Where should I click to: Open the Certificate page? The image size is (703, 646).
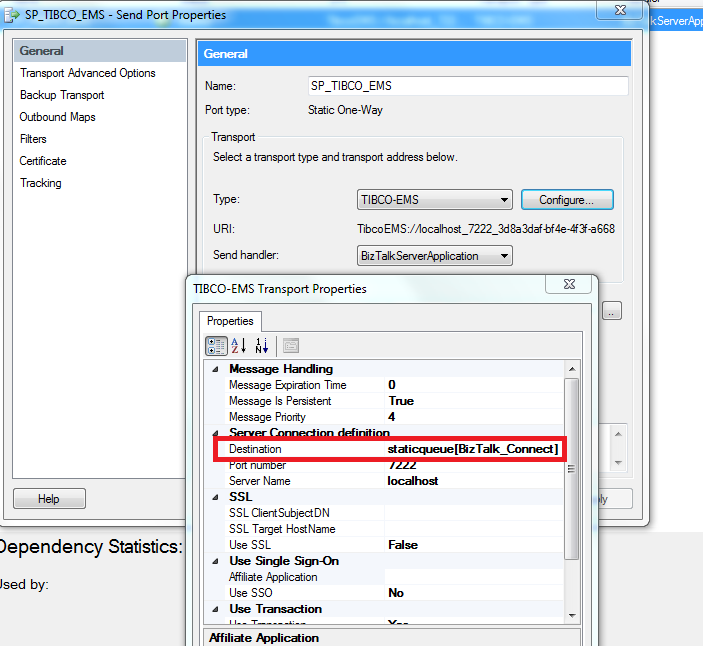point(43,161)
